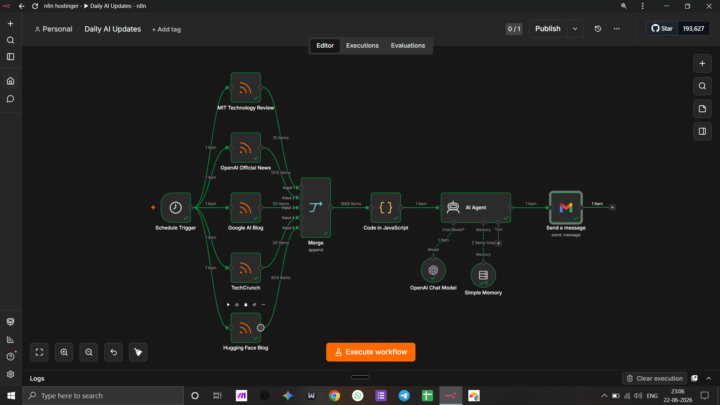
Task: Open the chat icon in sidebar
Action: (x=11, y=99)
